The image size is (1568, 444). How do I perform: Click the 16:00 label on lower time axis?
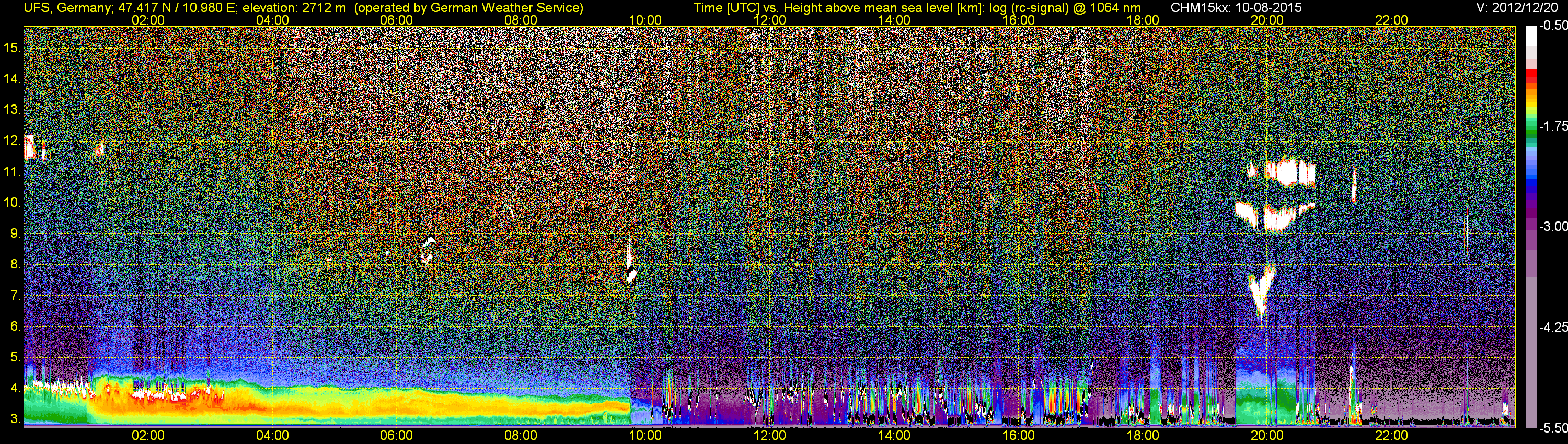tap(1018, 436)
